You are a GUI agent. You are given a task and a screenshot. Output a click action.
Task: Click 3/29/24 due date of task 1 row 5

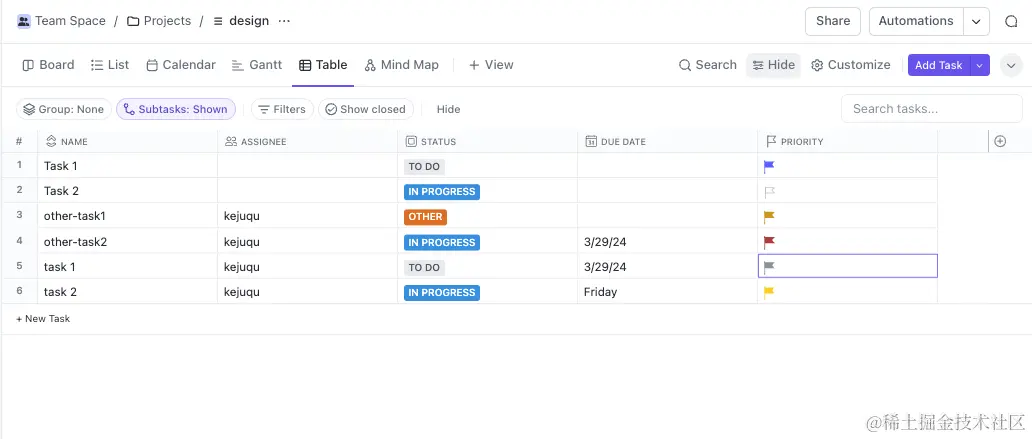605,267
